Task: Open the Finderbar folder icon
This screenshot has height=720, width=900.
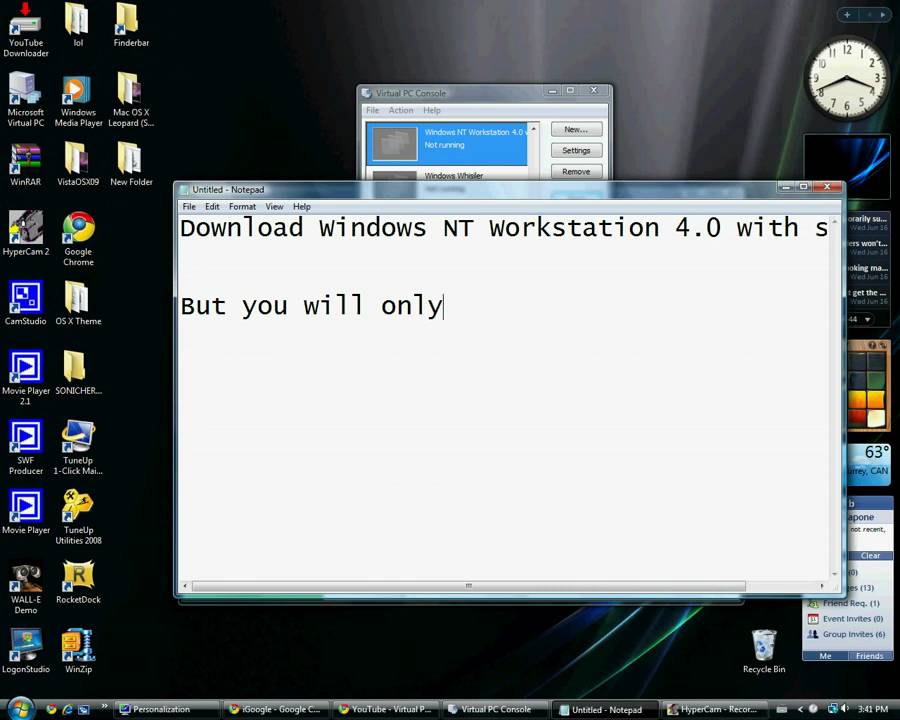Action: [131, 25]
